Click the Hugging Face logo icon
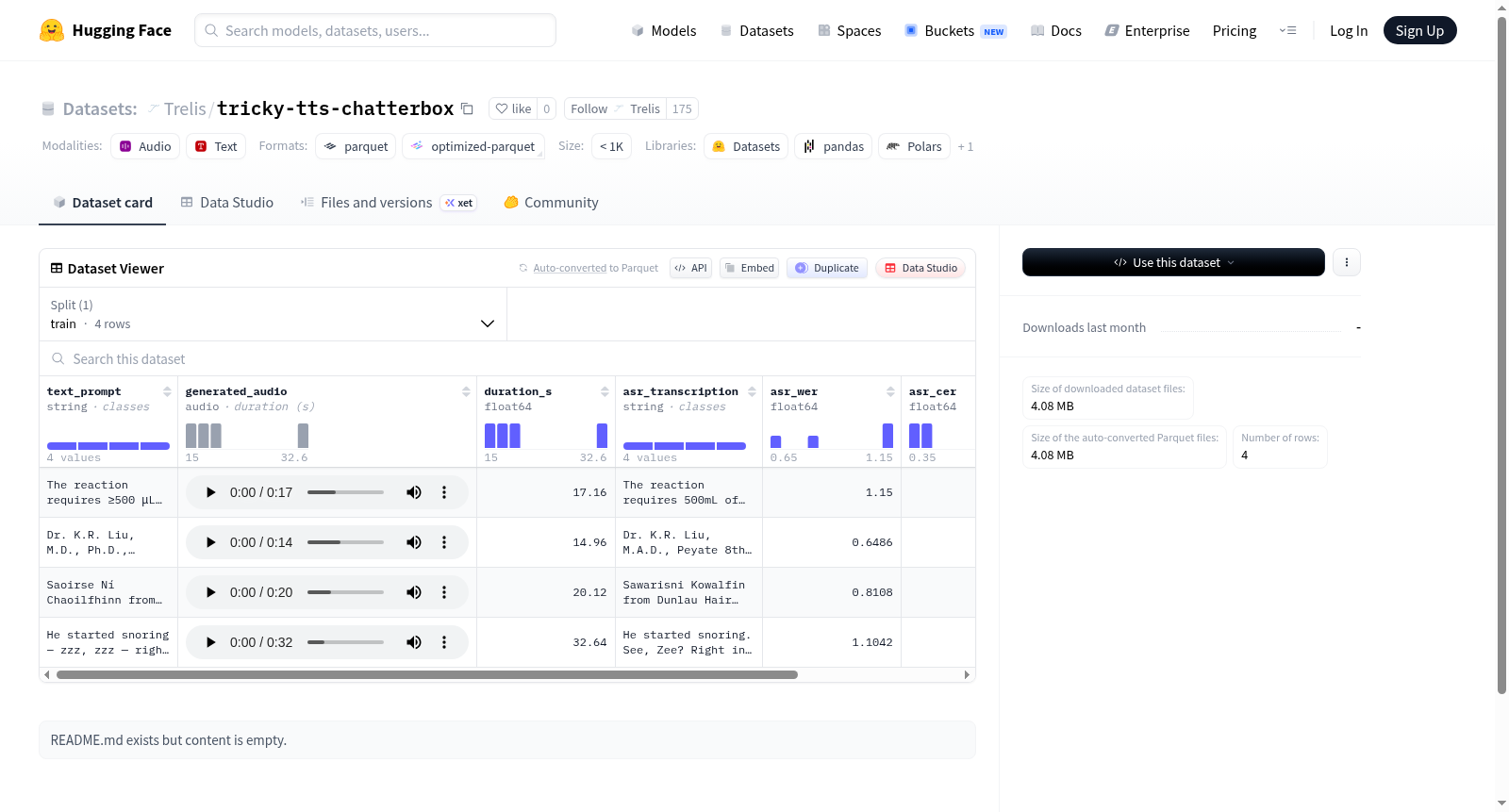Image resolution: width=1509 pixels, height=812 pixels. (x=51, y=30)
